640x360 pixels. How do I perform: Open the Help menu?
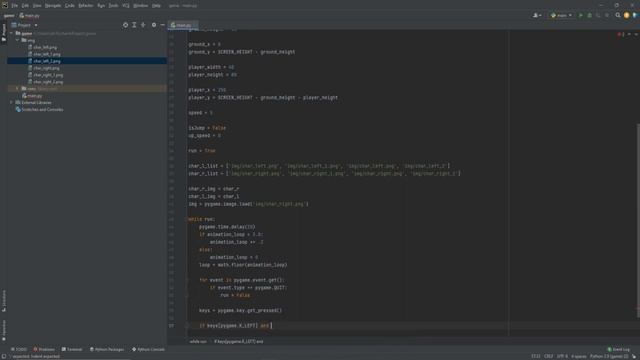(x=156, y=6)
